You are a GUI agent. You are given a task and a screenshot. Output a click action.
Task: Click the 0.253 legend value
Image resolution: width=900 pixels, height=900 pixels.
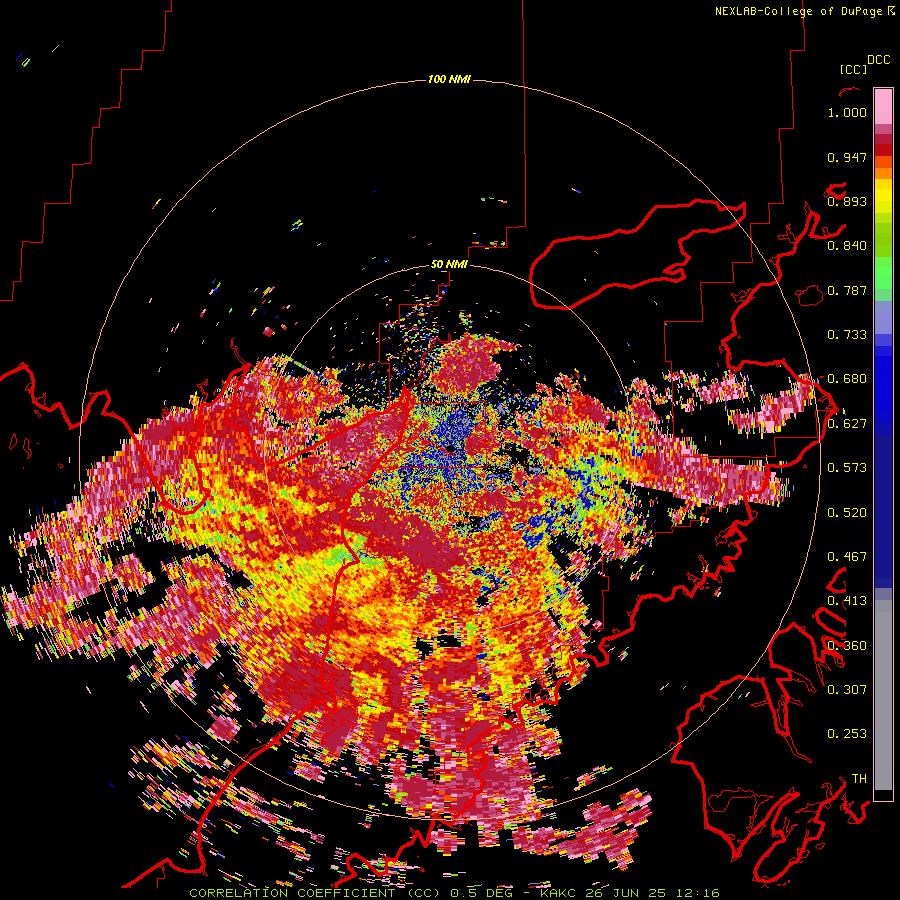(x=847, y=734)
